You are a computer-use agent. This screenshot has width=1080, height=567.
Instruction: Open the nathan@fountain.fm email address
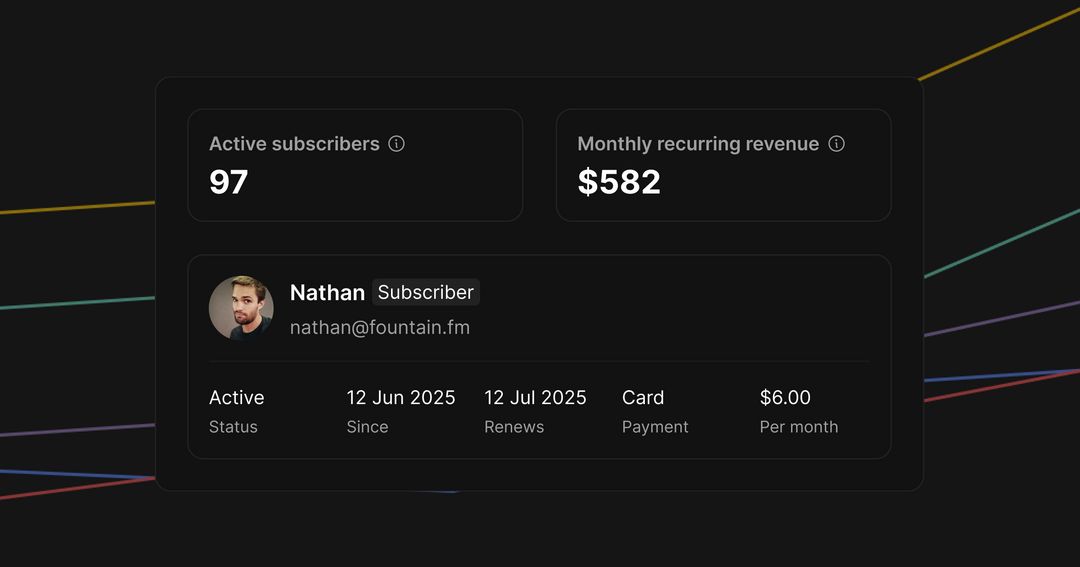[380, 327]
